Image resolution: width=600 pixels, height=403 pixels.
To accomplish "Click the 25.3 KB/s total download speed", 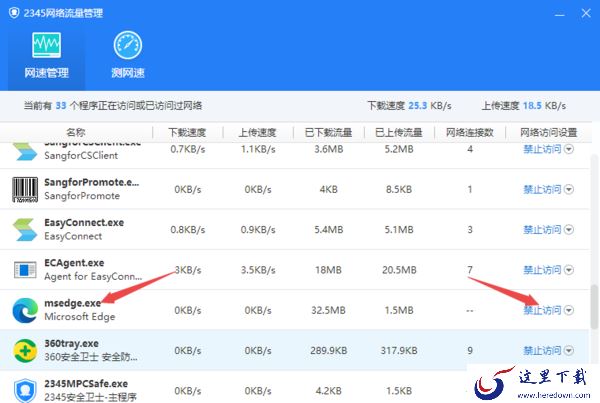I will tap(430, 105).
